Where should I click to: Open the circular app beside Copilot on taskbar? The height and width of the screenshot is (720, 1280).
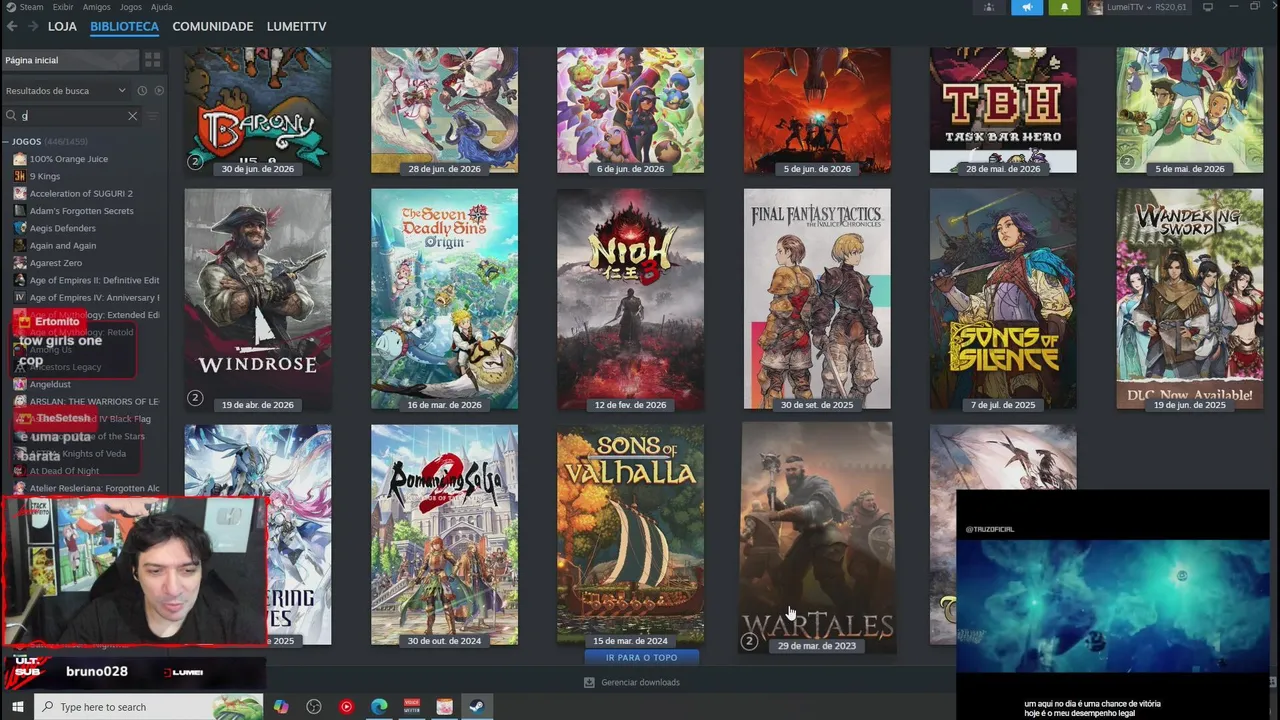[314, 707]
